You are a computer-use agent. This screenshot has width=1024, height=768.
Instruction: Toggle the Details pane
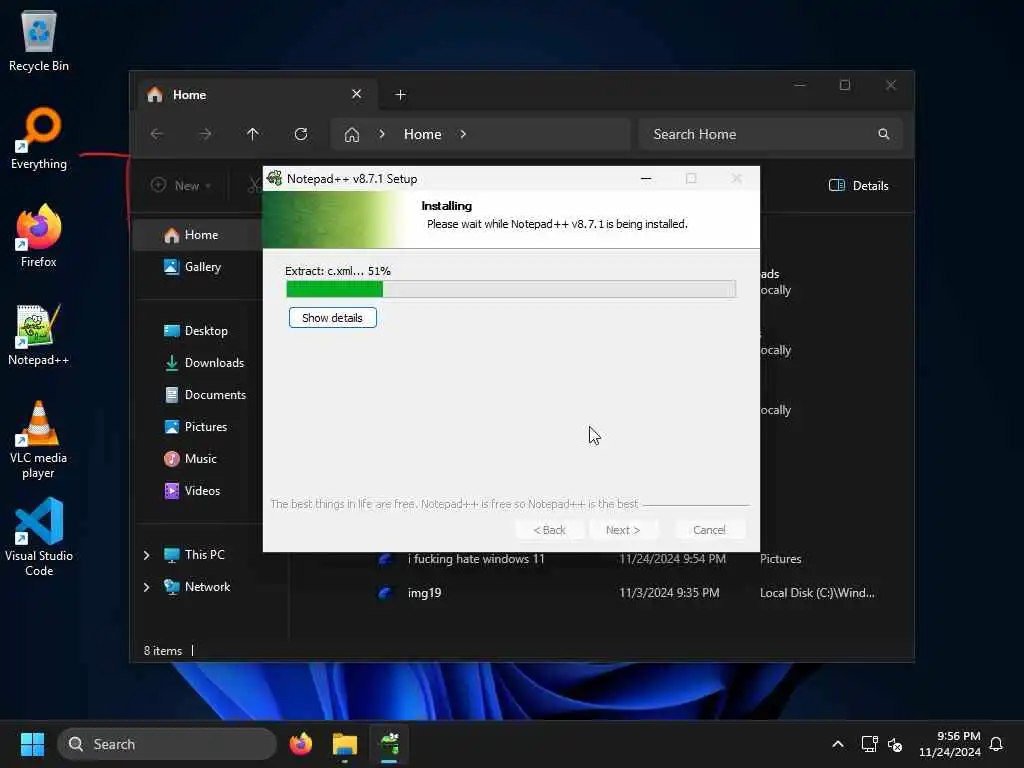pyautogui.click(x=858, y=185)
